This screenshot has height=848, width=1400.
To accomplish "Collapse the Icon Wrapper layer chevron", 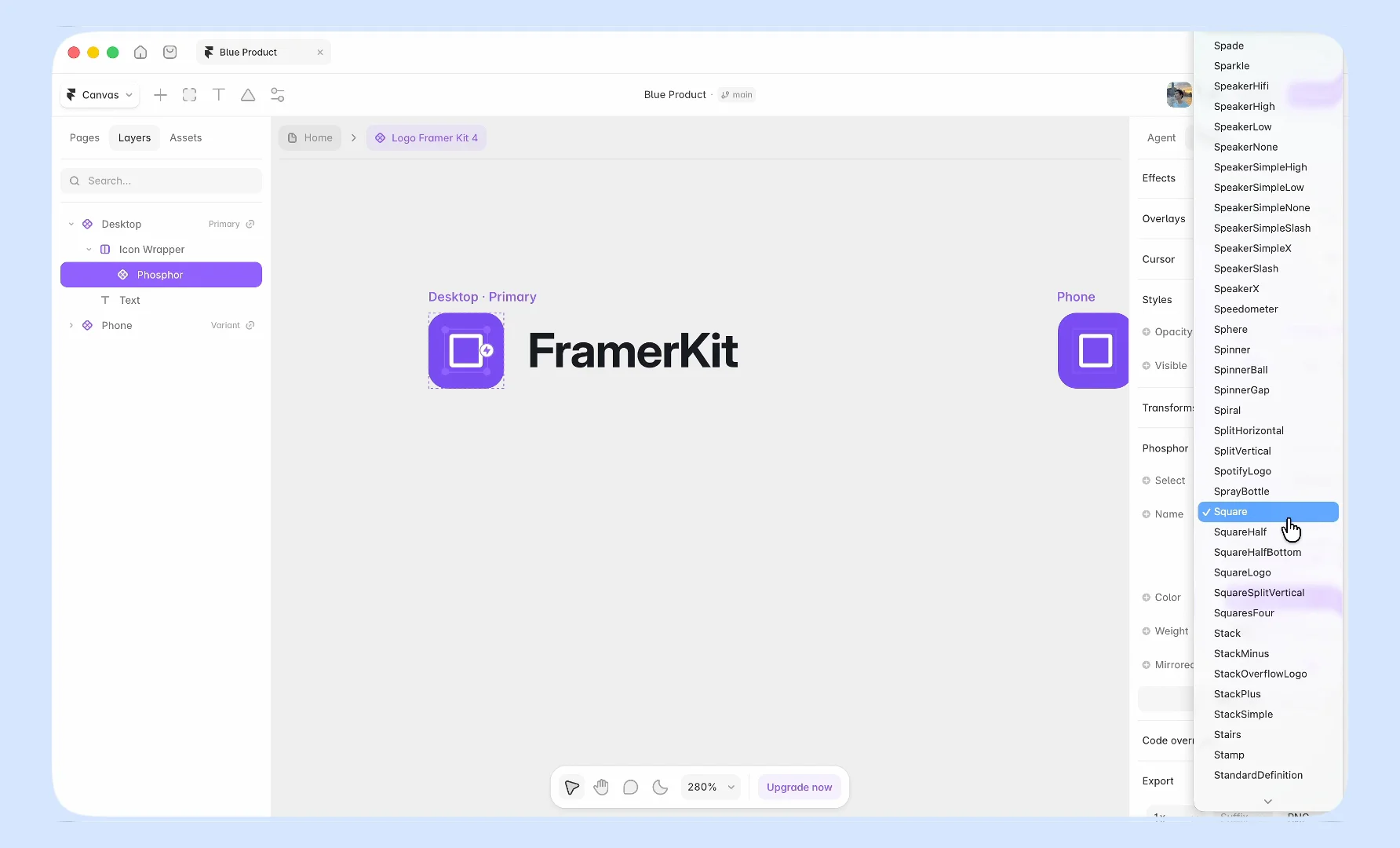I will 89,250.
